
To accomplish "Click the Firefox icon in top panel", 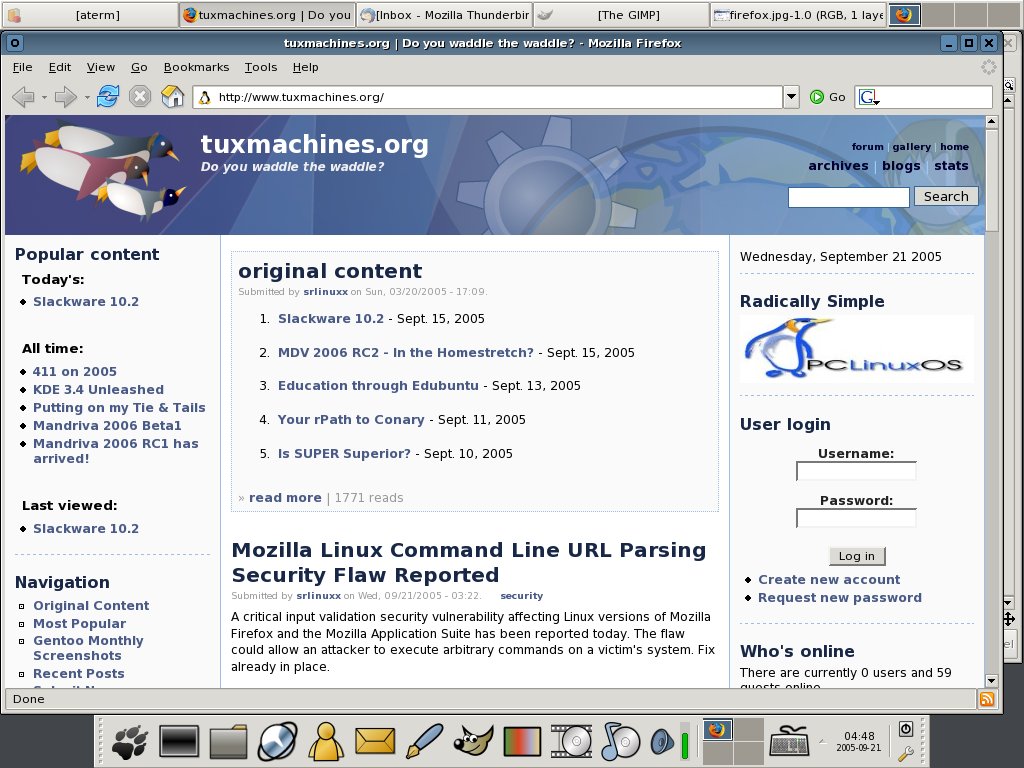I will click(x=904, y=14).
